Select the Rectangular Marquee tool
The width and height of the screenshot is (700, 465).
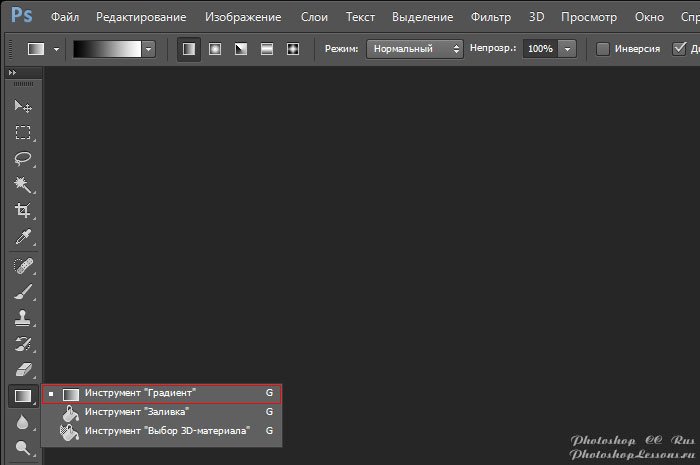click(22, 133)
